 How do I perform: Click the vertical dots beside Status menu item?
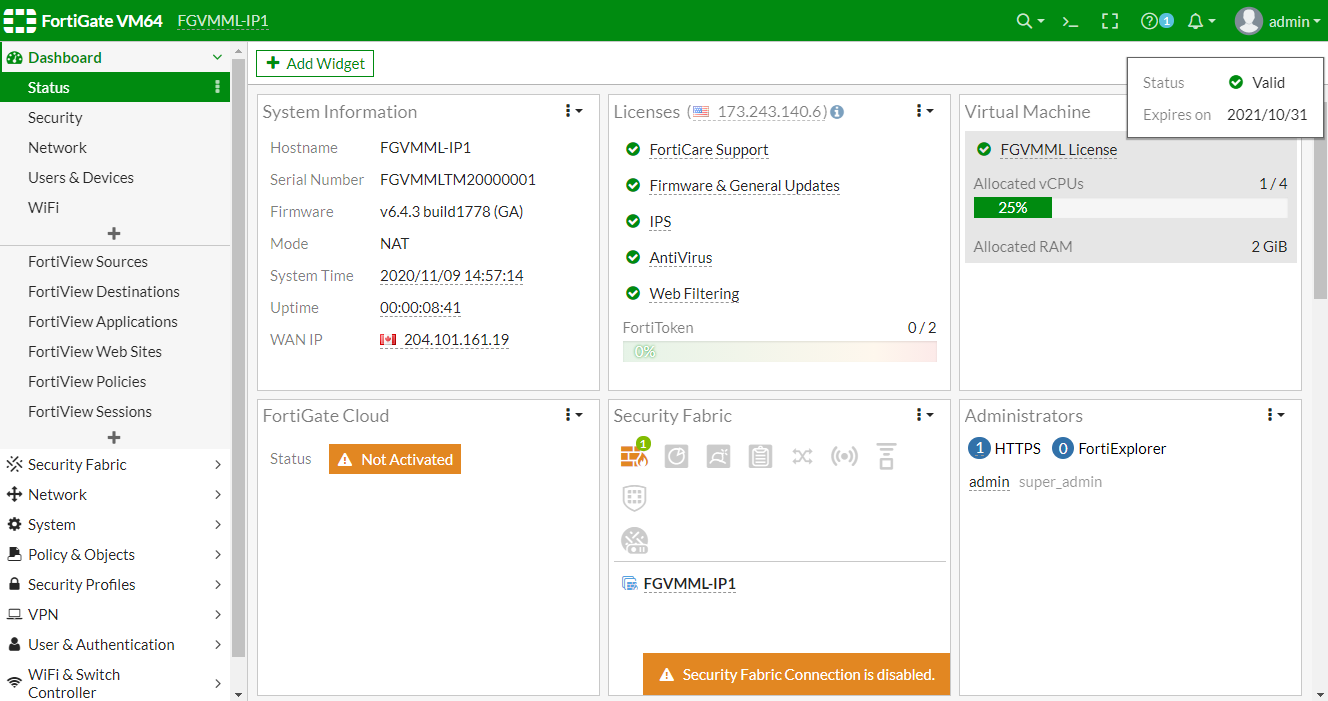[x=217, y=87]
